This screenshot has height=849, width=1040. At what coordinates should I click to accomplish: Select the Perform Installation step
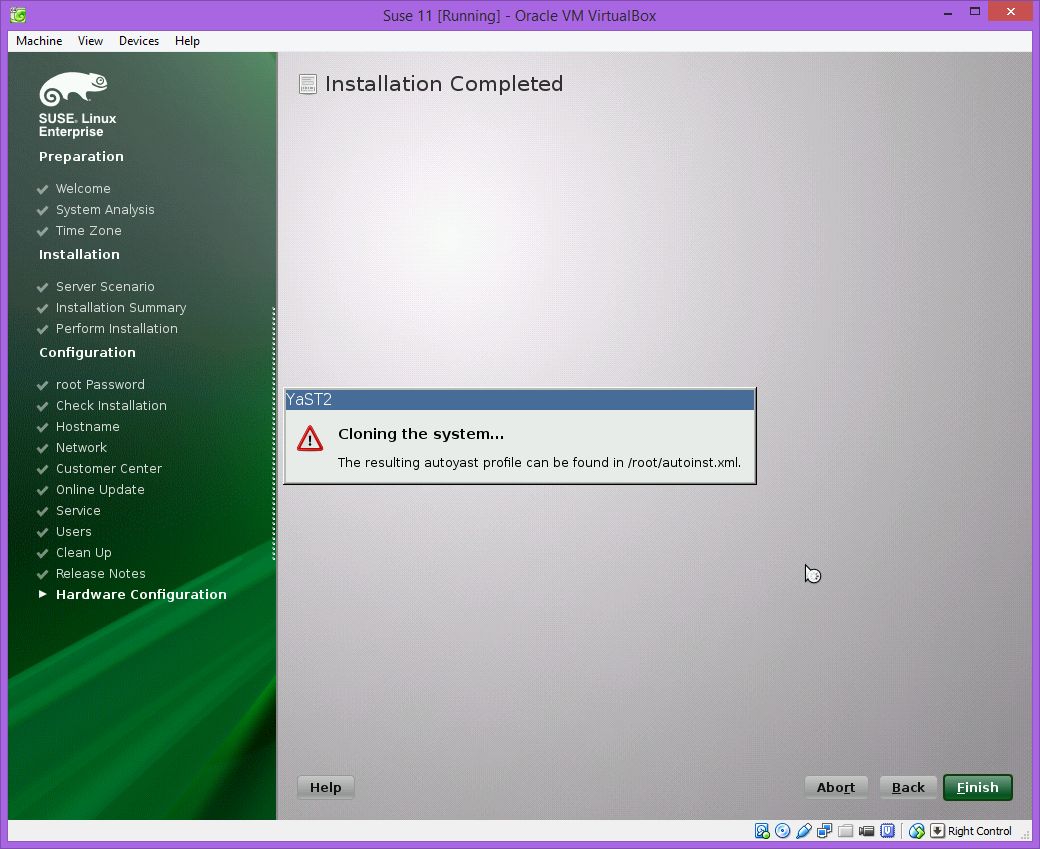(x=117, y=328)
